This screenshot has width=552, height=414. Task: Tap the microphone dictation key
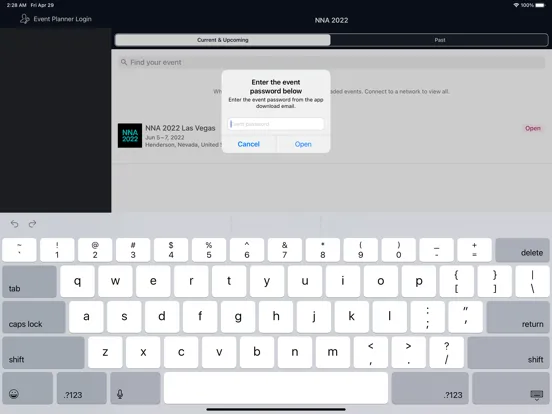[135, 388]
